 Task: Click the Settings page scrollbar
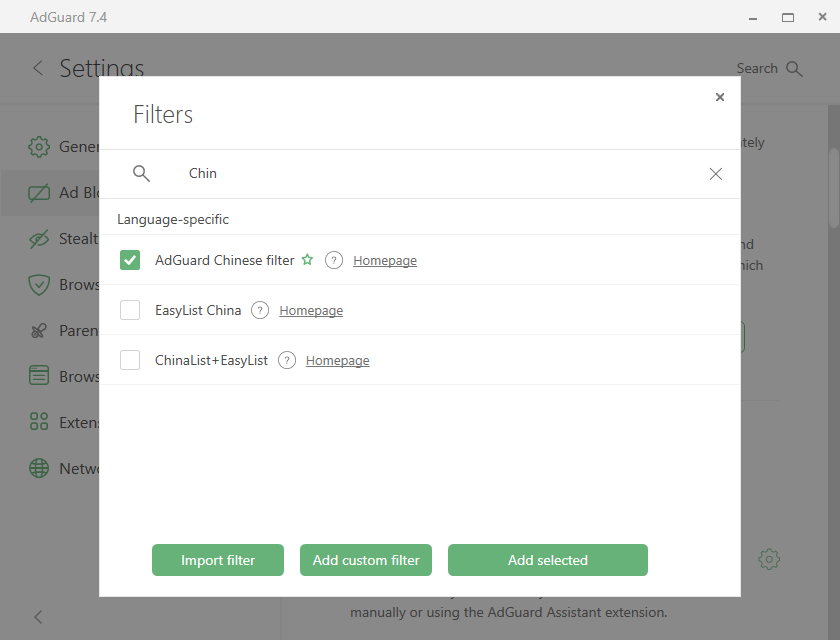[834, 187]
